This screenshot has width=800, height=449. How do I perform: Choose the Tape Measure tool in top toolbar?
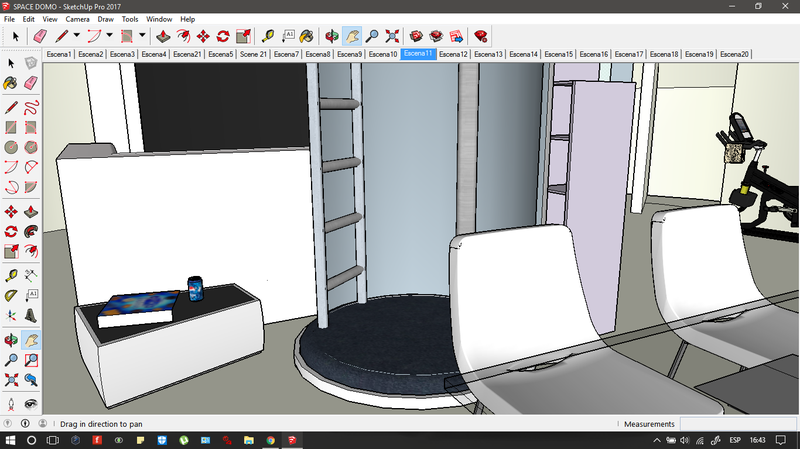269,36
